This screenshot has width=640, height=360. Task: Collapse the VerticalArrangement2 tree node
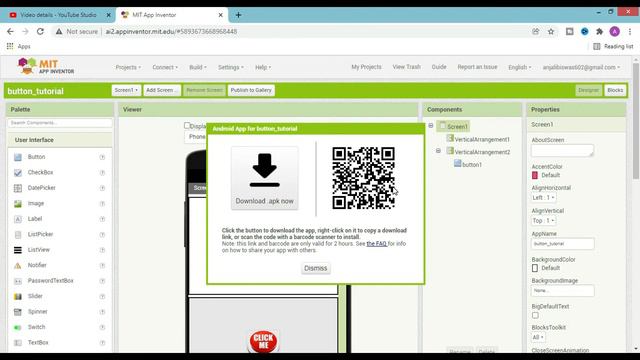438,151
